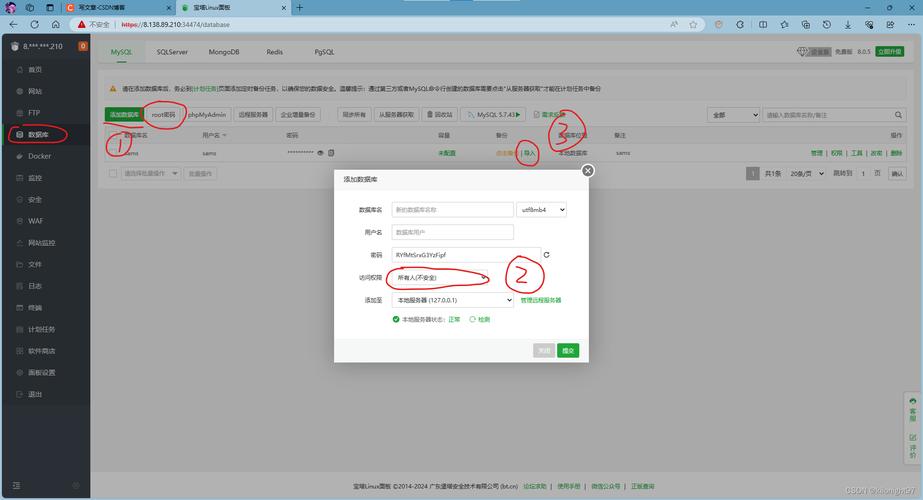Click the 确认 page jump button
The width and height of the screenshot is (923, 500).
point(897,174)
